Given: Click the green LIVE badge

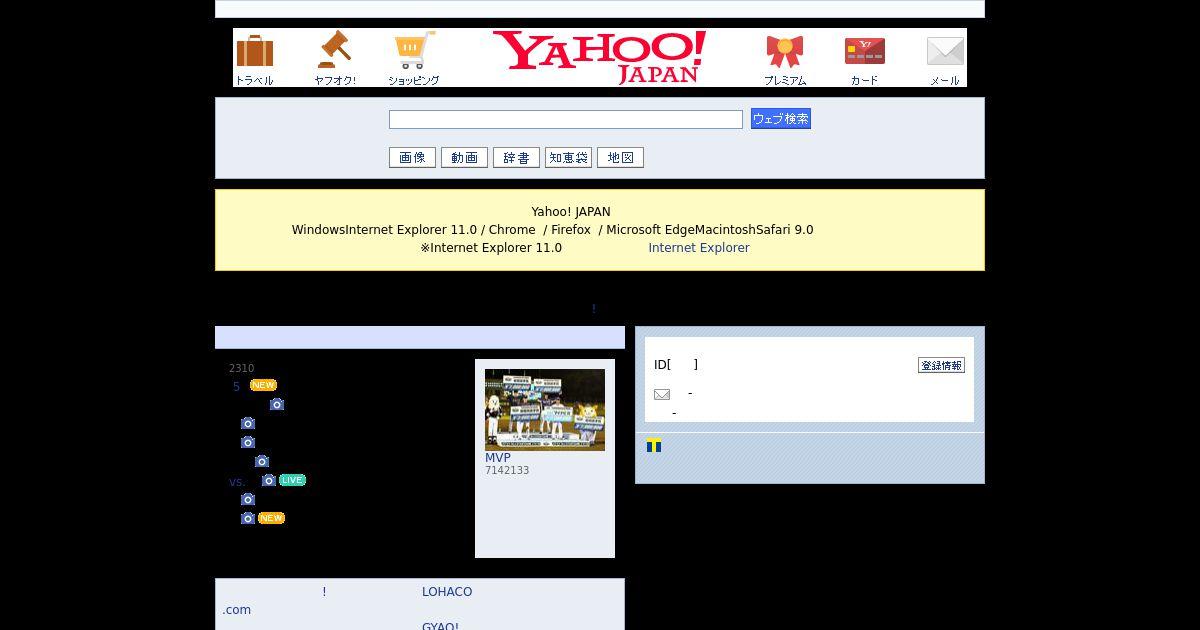Looking at the screenshot, I should [x=292, y=480].
